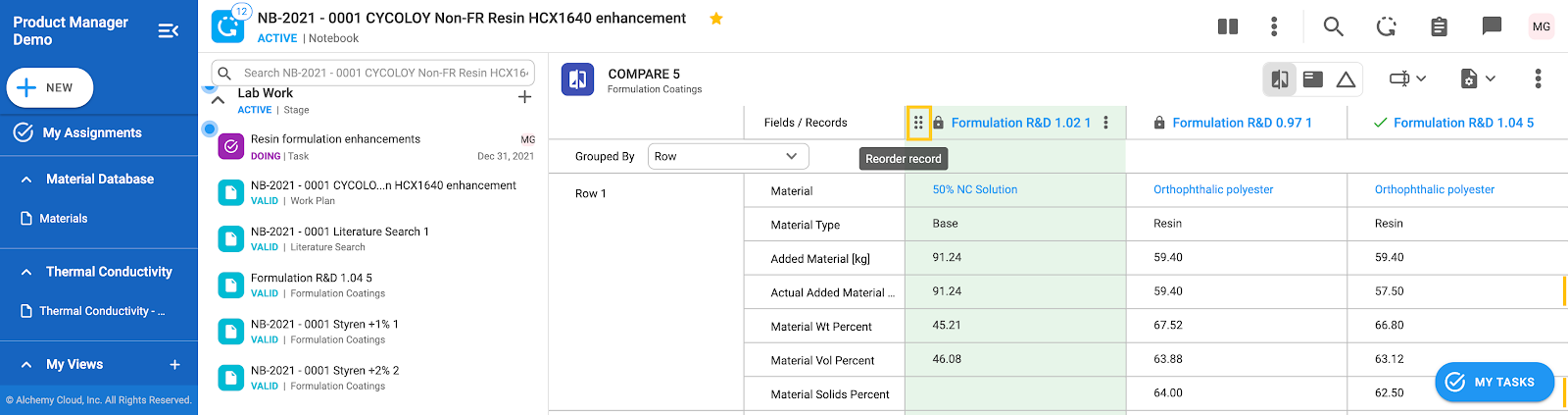Open the app logo with badge 12
The image size is (1568, 415).
(x=228, y=26)
